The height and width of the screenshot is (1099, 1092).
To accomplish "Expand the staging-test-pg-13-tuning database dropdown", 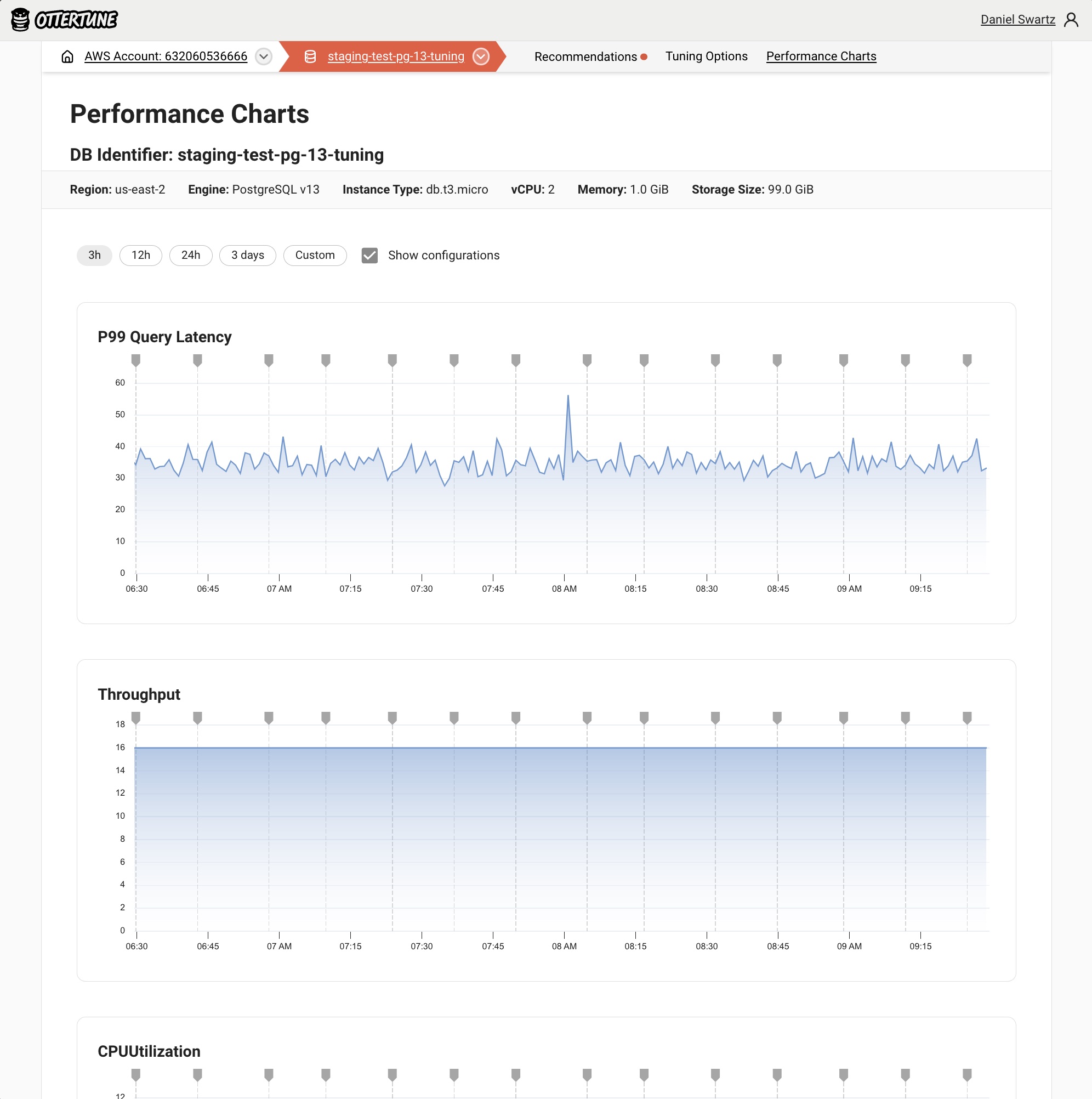I will (x=481, y=56).
